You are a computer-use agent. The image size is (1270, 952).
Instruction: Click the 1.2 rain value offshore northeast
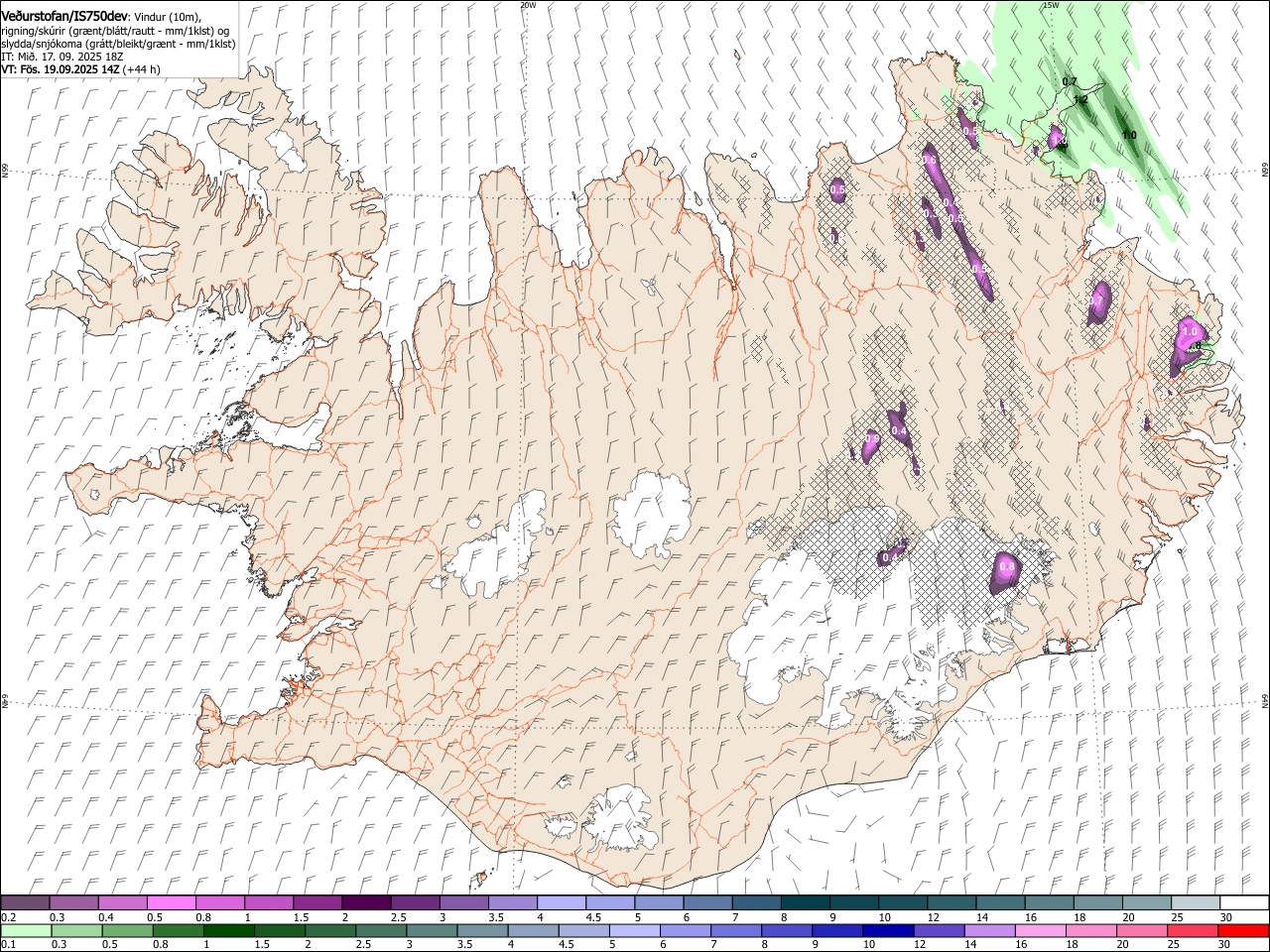tap(1081, 99)
